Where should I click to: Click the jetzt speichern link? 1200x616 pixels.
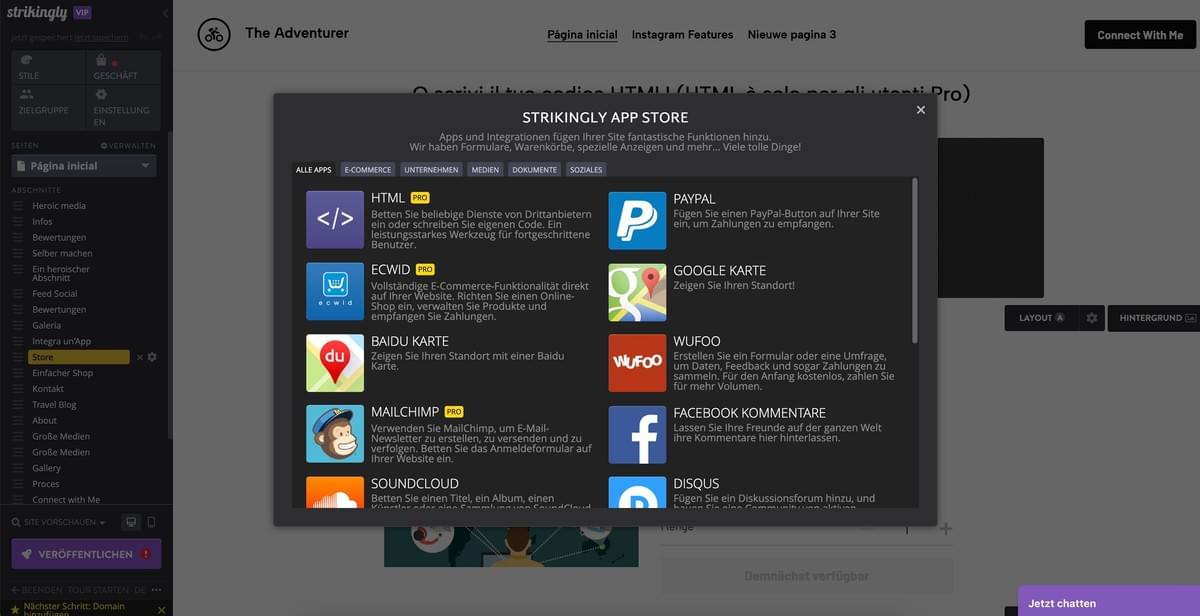click(x=101, y=37)
